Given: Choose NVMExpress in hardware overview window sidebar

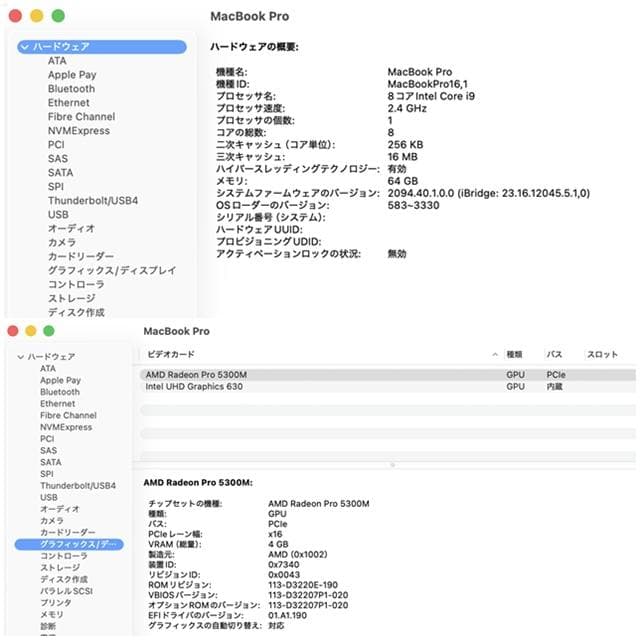Looking at the screenshot, I should (x=79, y=131).
